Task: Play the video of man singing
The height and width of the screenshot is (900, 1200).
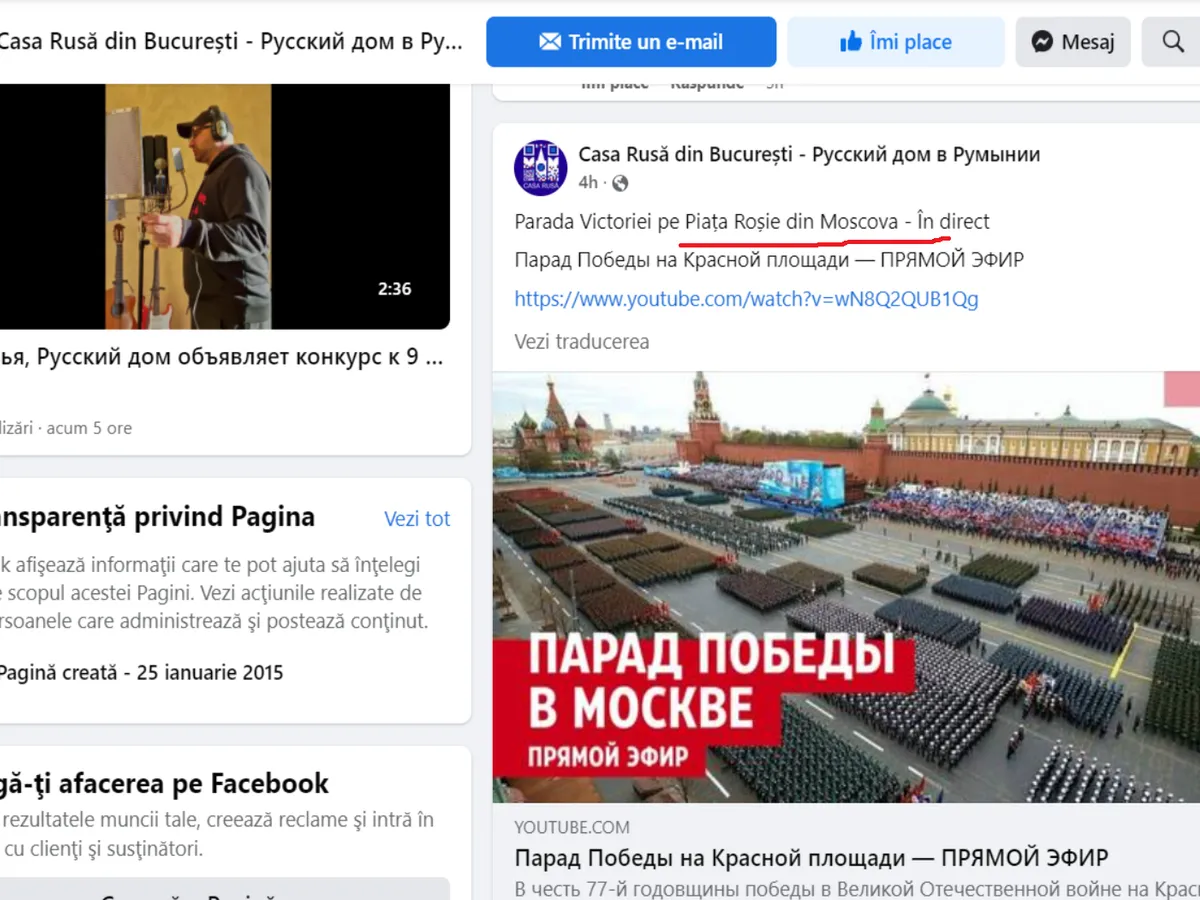Action: pyautogui.click(x=224, y=206)
